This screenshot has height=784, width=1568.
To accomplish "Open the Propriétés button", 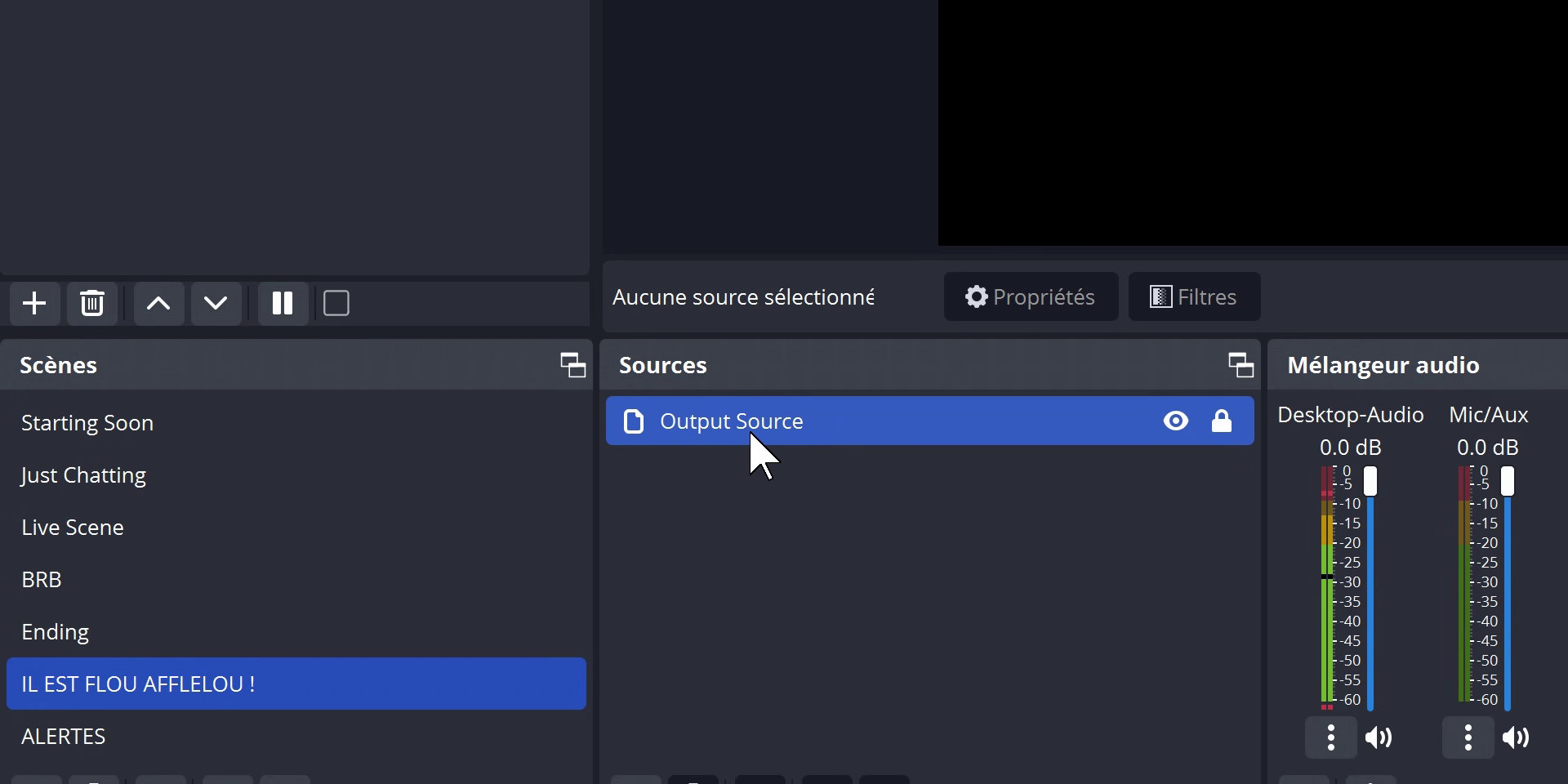I will 1031,296.
